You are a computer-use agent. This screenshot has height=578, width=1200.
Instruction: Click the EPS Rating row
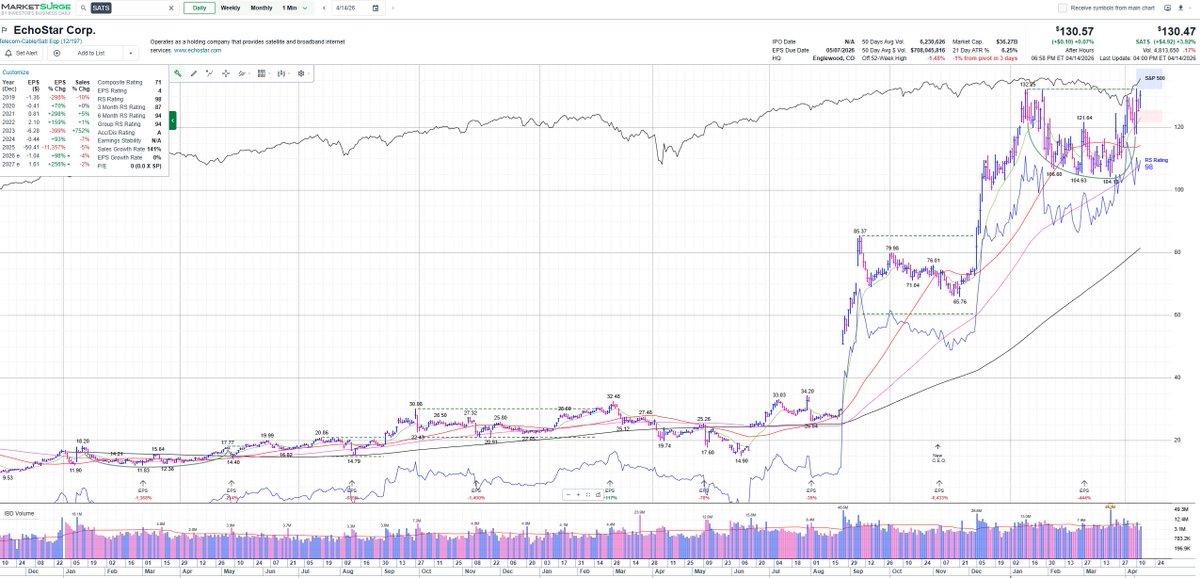pos(129,91)
